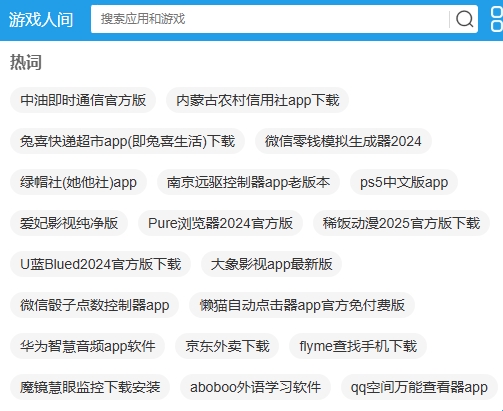Click 华为智慧音频app软件 tag
Viewport: 503px width, 411px height.
click(x=87, y=346)
